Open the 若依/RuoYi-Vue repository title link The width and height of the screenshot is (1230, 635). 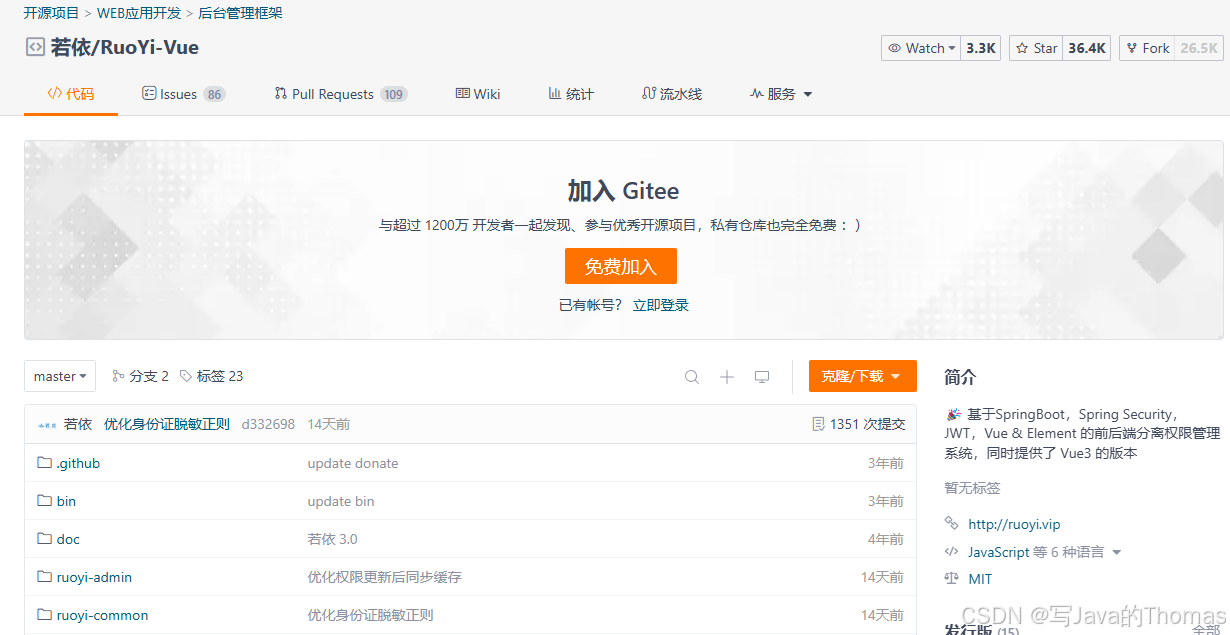pyautogui.click(x=125, y=47)
